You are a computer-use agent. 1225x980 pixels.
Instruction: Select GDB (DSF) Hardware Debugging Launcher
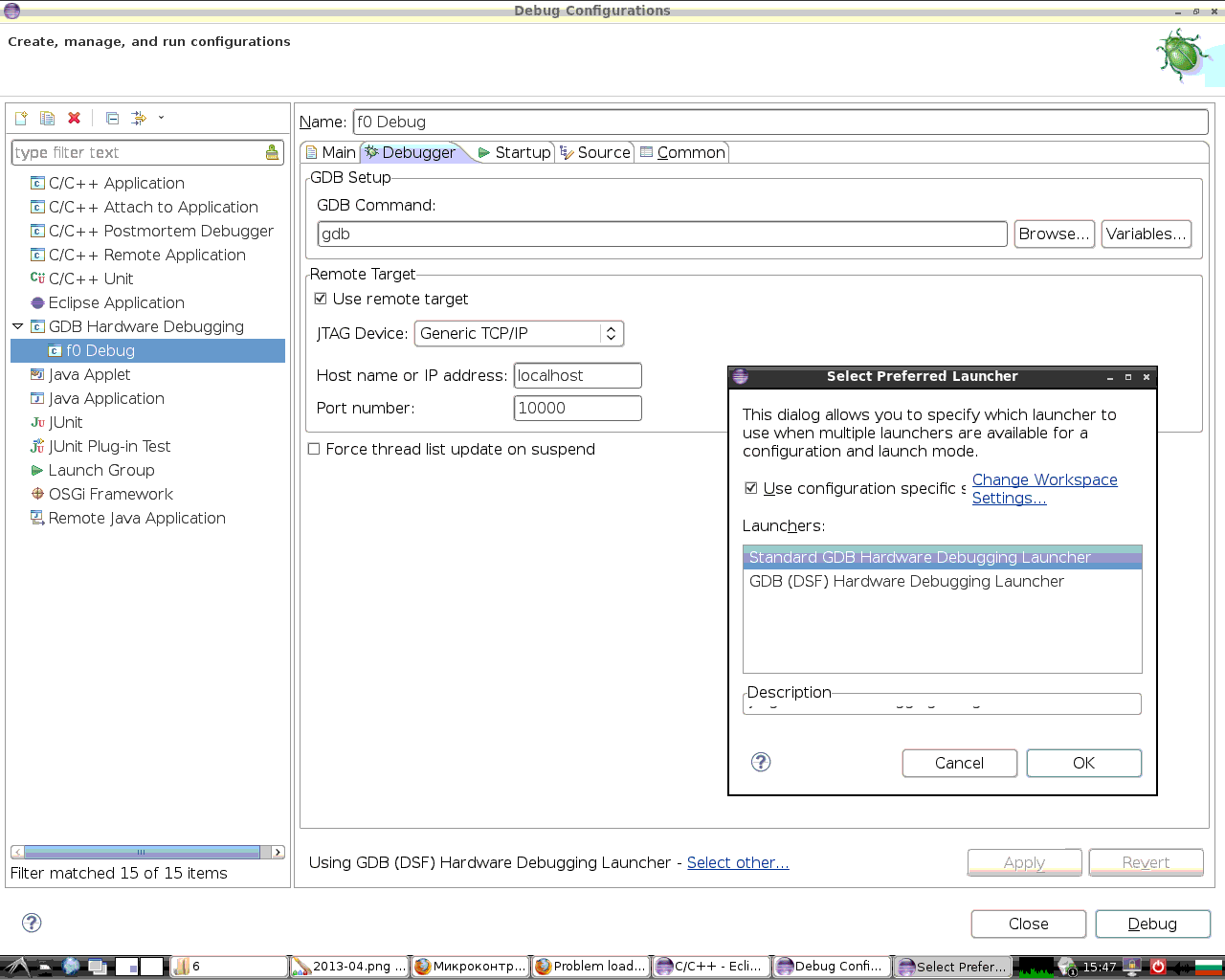pyautogui.click(x=943, y=581)
